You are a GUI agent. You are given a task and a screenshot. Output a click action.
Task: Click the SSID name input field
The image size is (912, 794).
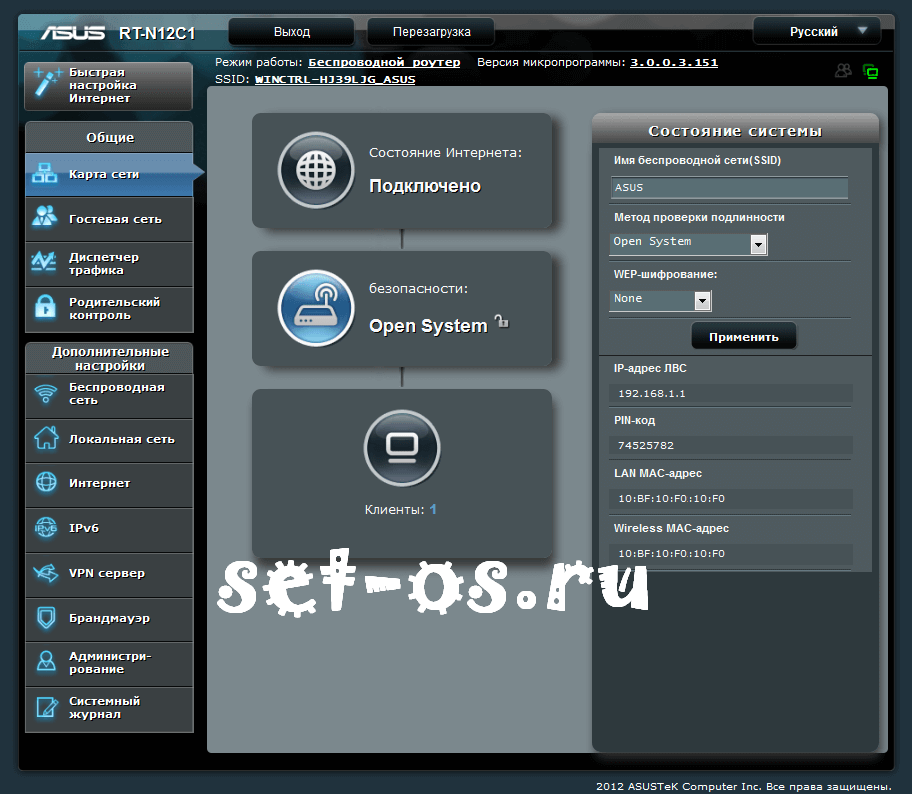tap(729, 188)
